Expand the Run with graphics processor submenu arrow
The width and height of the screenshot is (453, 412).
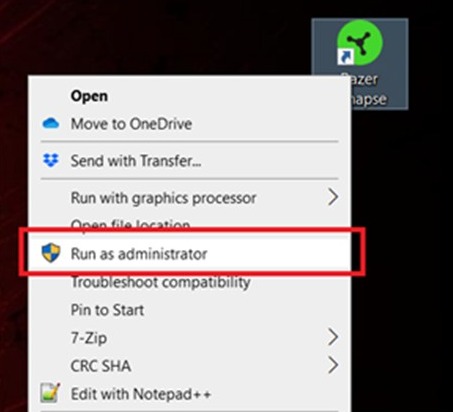[333, 197]
